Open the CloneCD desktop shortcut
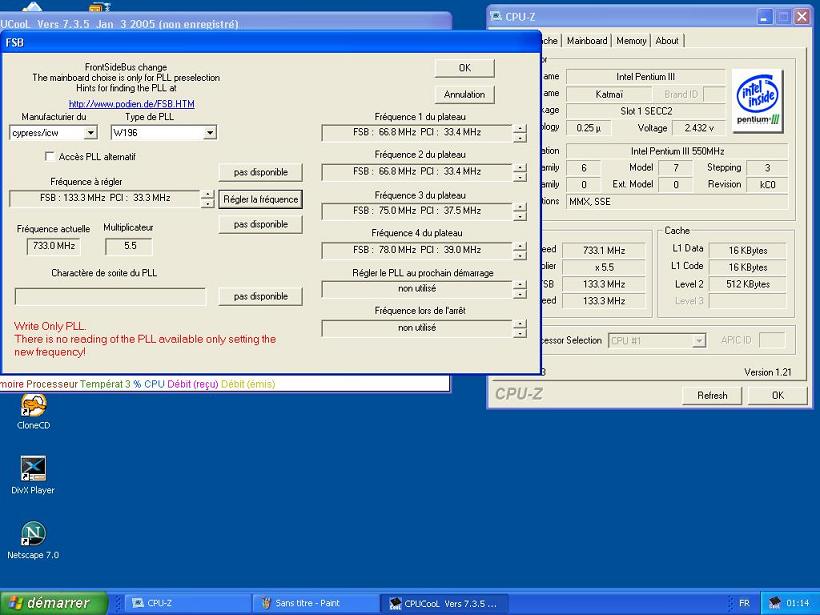 tap(33, 412)
